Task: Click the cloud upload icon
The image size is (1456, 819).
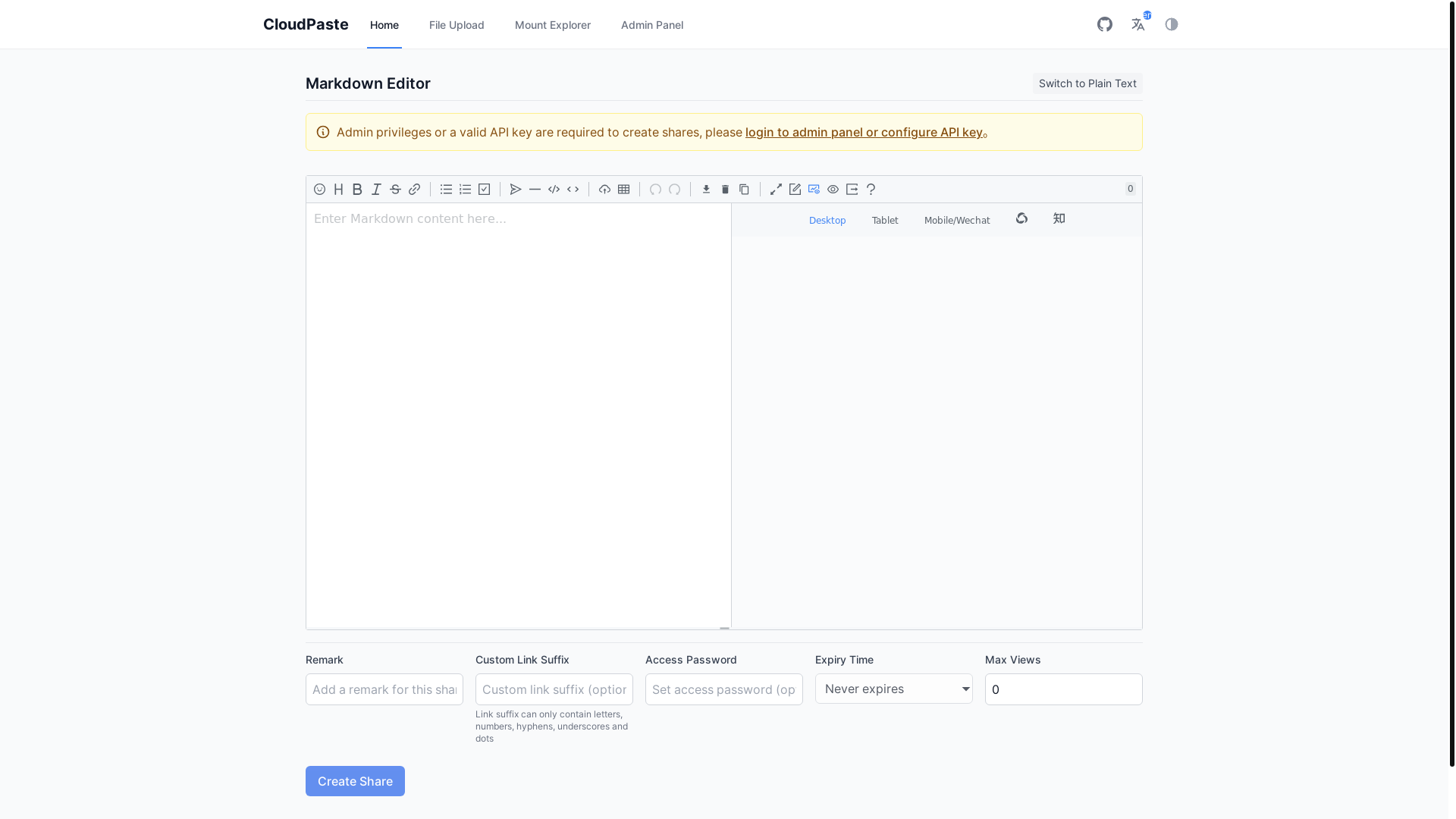Action: pyautogui.click(x=604, y=190)
